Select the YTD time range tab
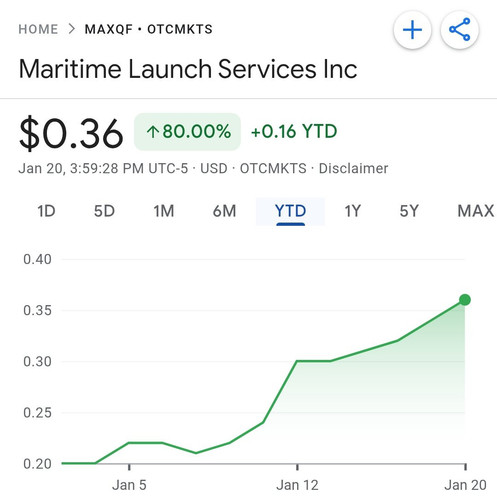 point(290,212)
